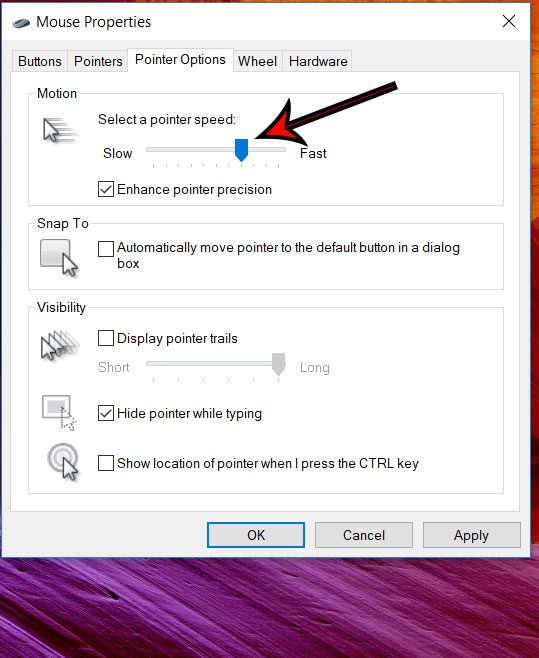Click the CTRL key pointer location icon
The height and width of the screenshot is (658, 539).
click(63, 462)
